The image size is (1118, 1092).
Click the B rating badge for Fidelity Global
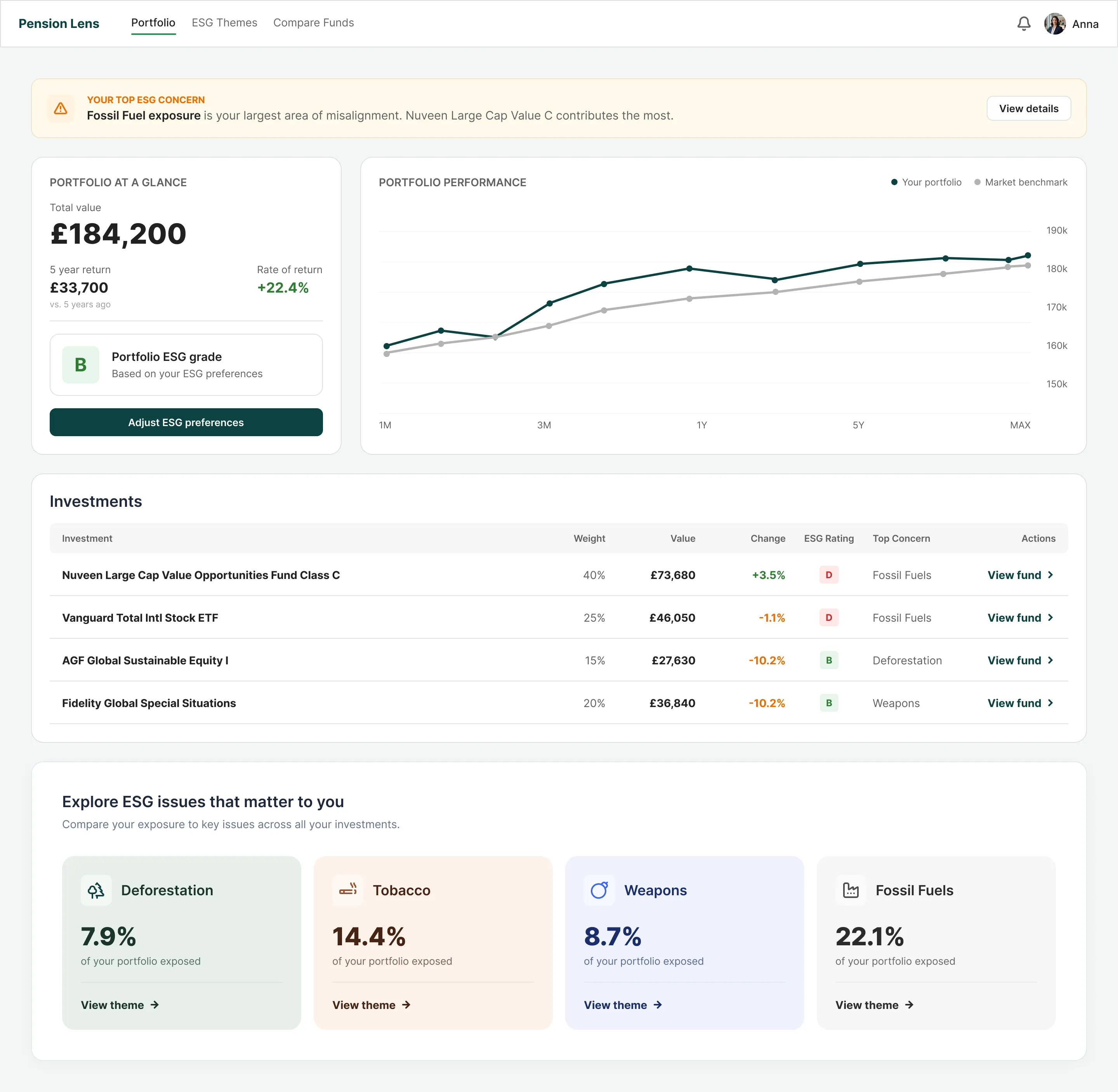tap(829, 702)
